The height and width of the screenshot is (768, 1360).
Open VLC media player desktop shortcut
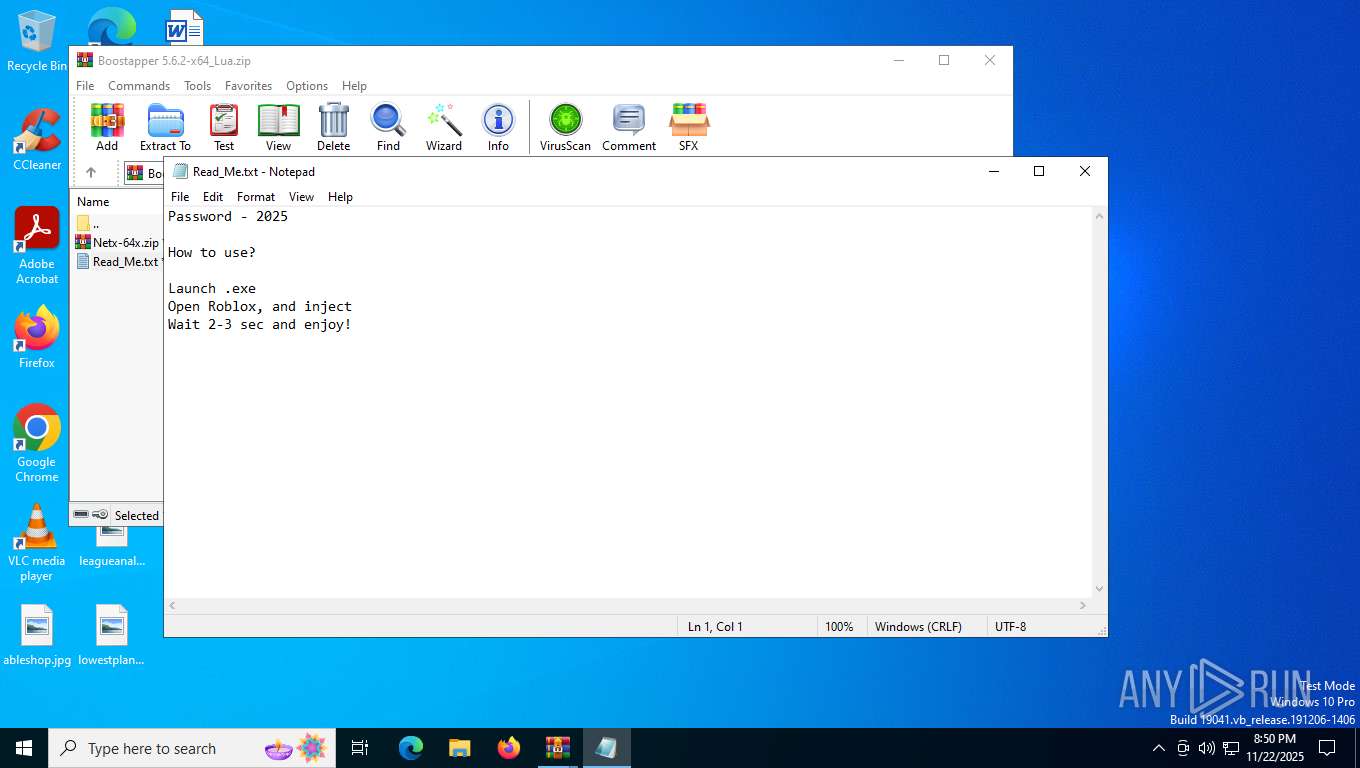click(37, 542)
